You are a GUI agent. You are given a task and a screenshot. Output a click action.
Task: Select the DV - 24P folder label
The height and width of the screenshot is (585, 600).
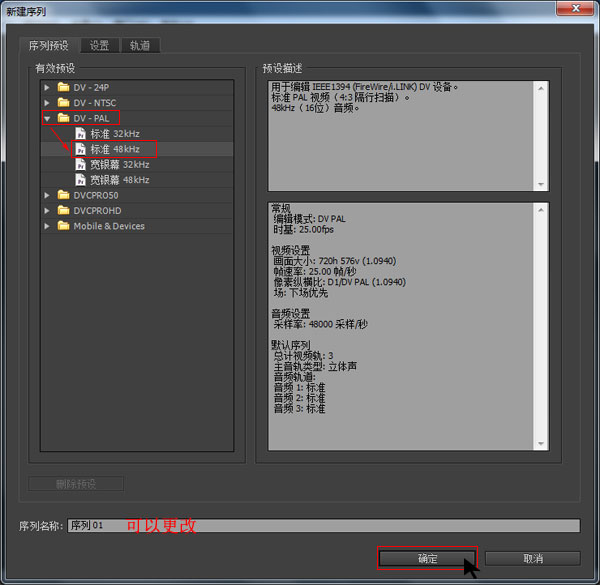pos(91,88)
